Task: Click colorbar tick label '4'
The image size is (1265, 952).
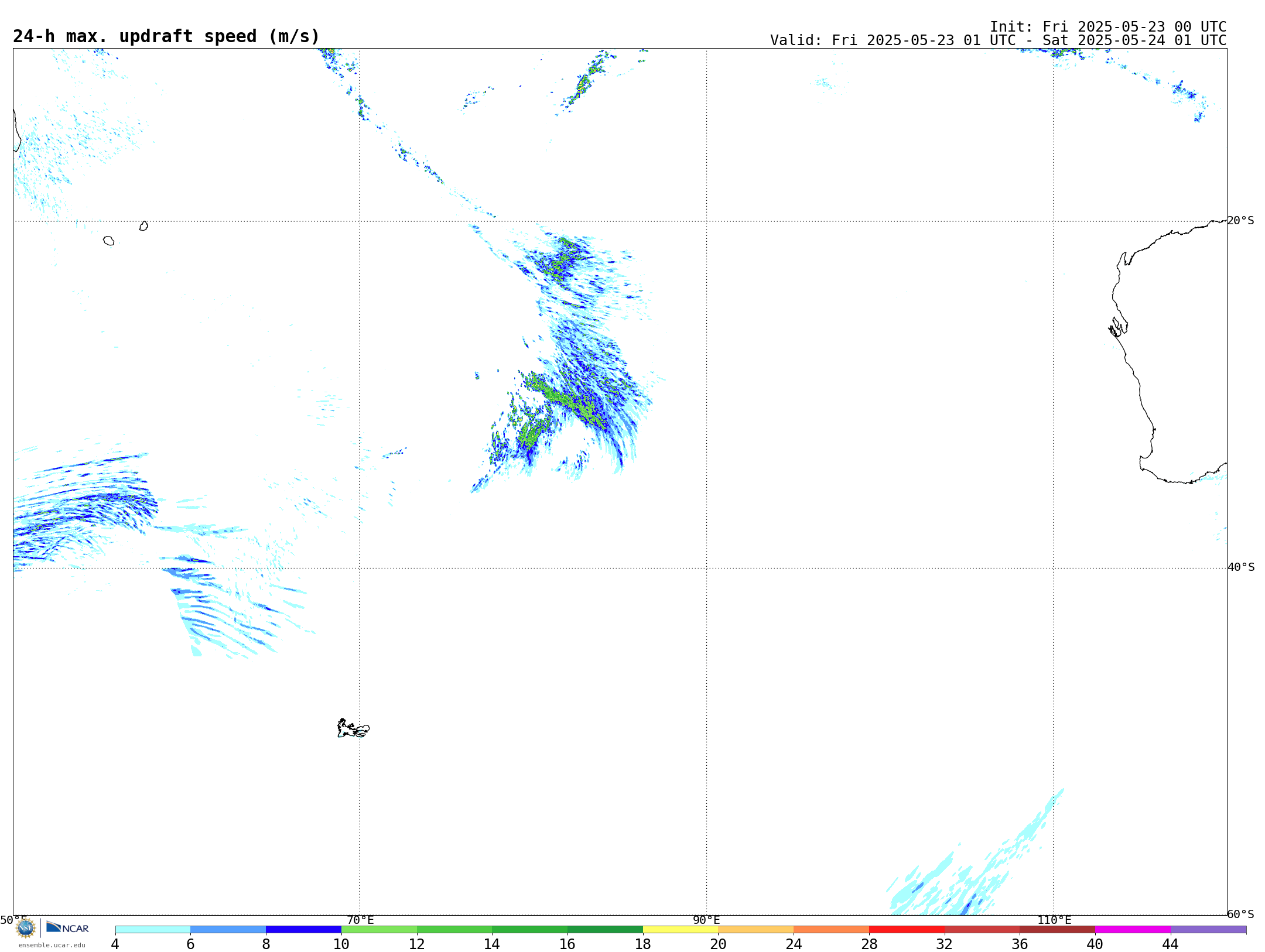Action: tap(115, 944)
